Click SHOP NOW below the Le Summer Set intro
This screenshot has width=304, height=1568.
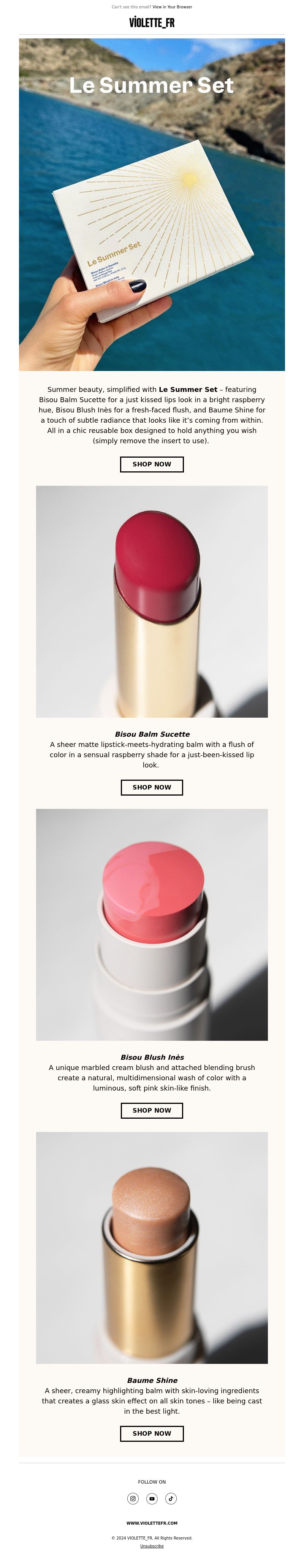[152, 464]
